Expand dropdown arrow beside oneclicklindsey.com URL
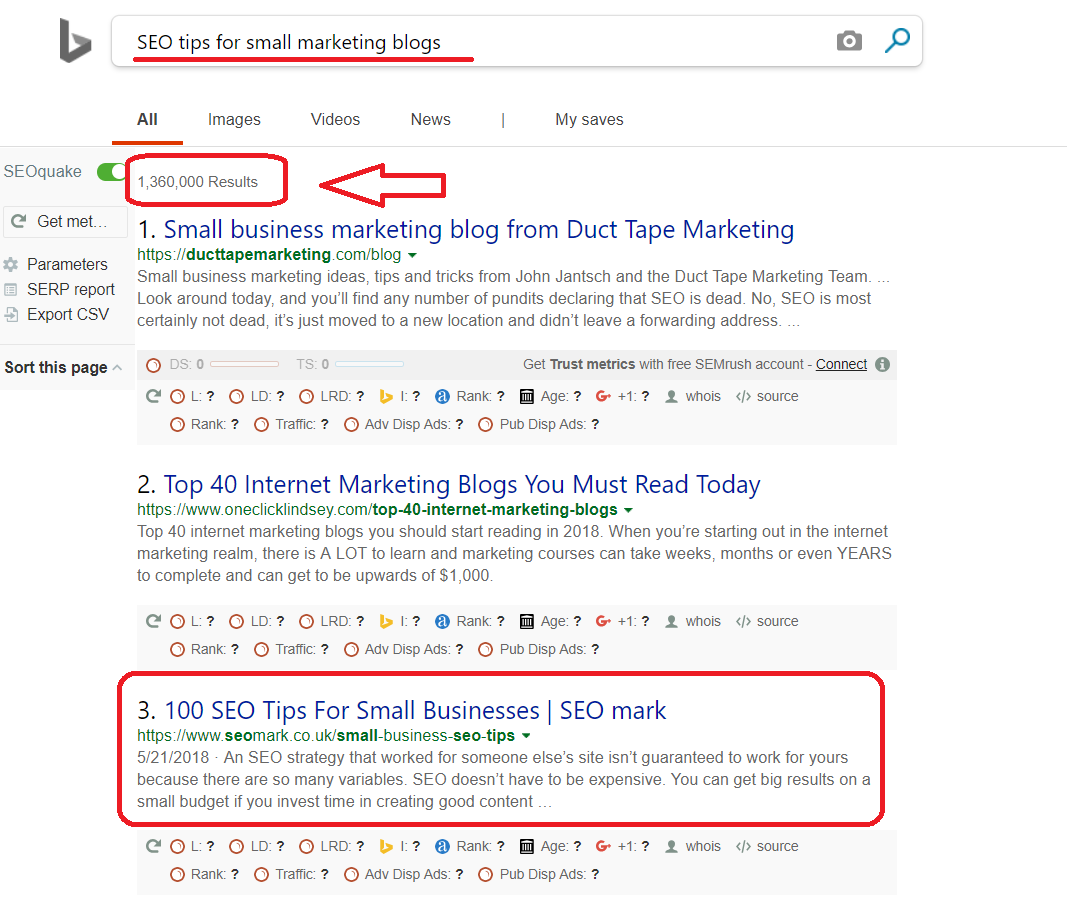This screenshot has width=1067, height=905. (x=629, y=510)
